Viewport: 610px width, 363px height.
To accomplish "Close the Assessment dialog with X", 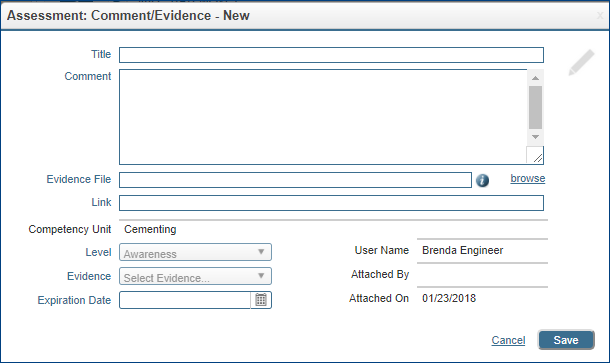I will 601,16.
